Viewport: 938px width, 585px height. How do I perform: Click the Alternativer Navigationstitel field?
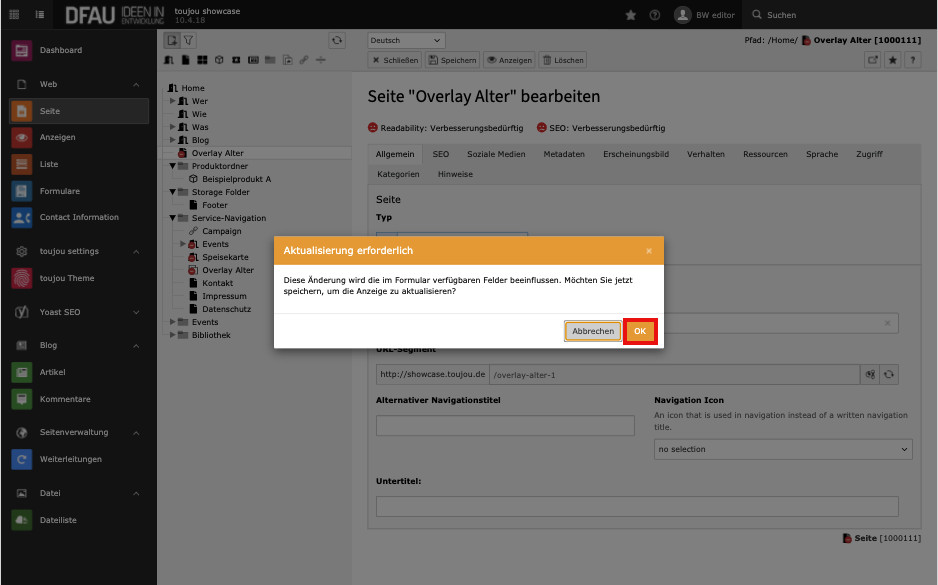pos(505,426)
